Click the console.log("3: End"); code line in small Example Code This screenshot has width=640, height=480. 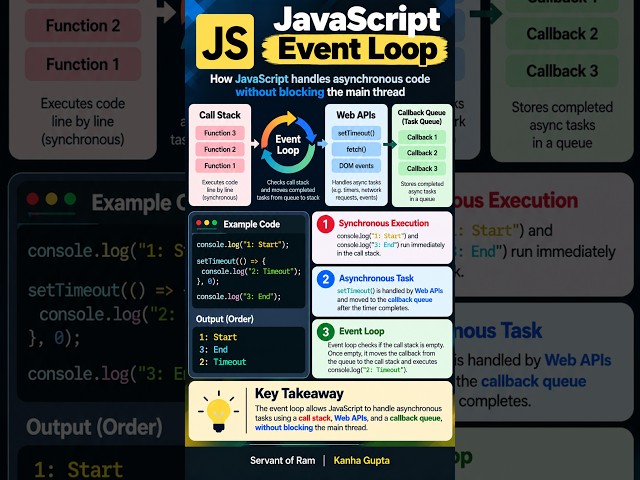click(238, 297)
